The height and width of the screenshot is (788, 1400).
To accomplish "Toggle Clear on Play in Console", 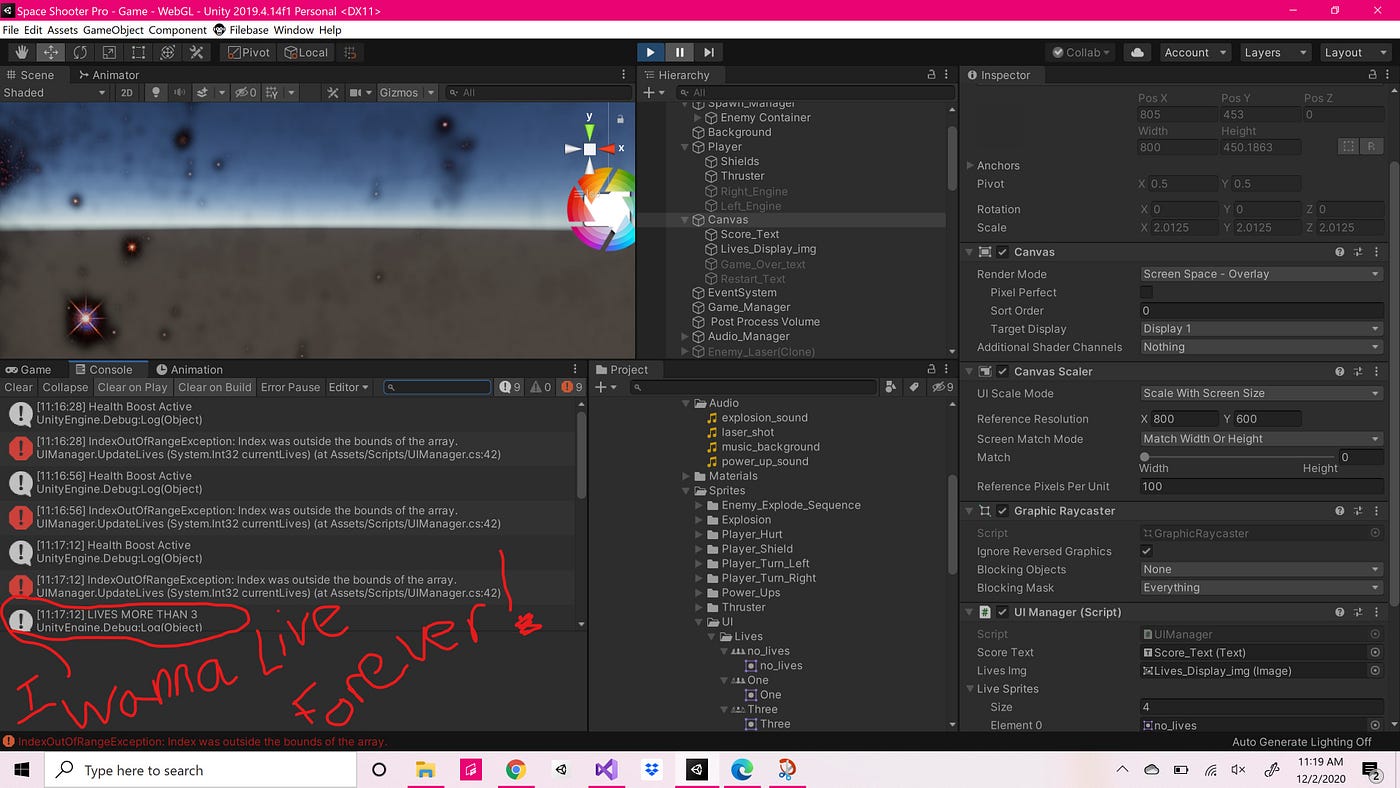I will pos(132,387).
